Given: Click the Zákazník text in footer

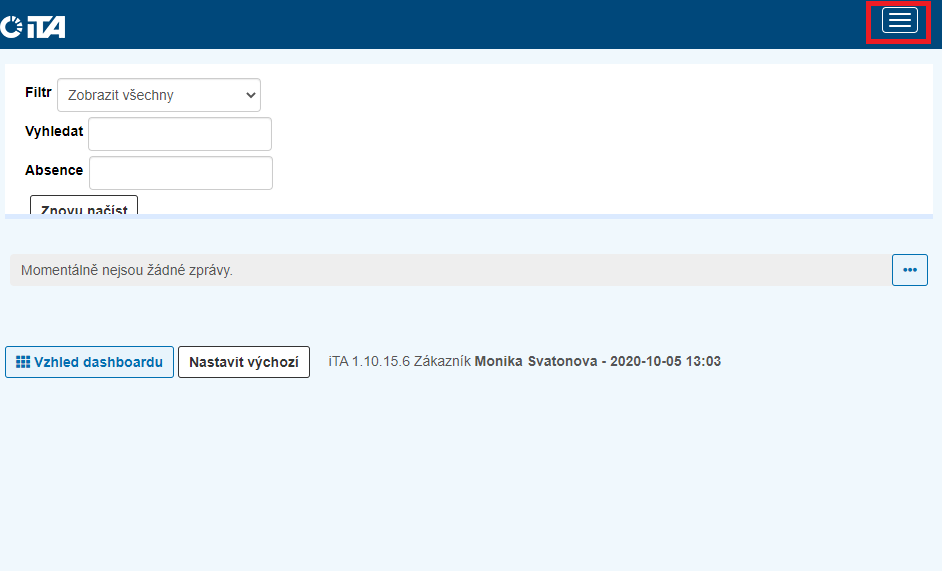Looking at the screenshot, I should click(442, 361).
